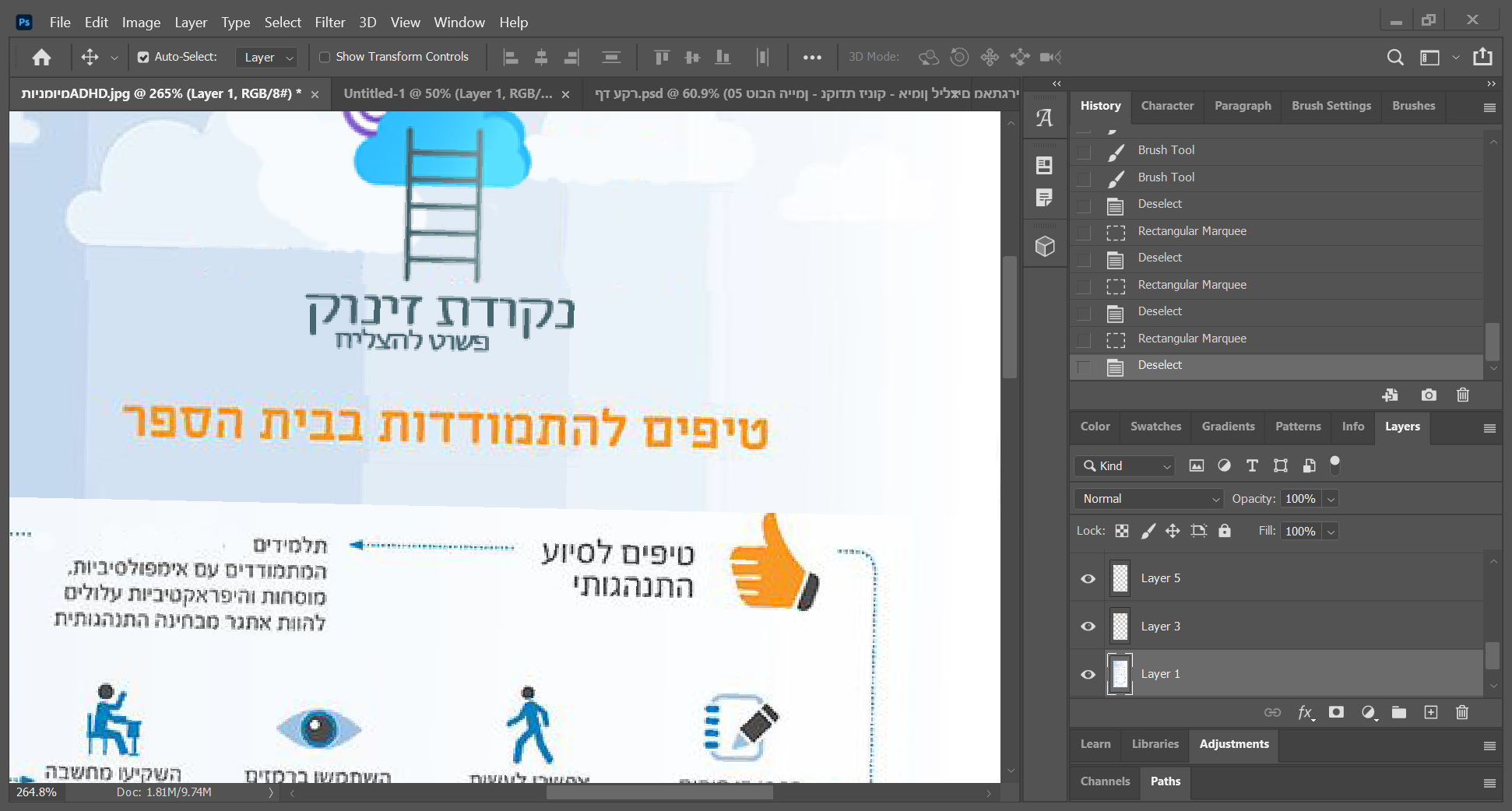Click the Search magnifier icon
This screenshot has width=1512, height=811.
pyautogui.click(x=1395, y=57)
